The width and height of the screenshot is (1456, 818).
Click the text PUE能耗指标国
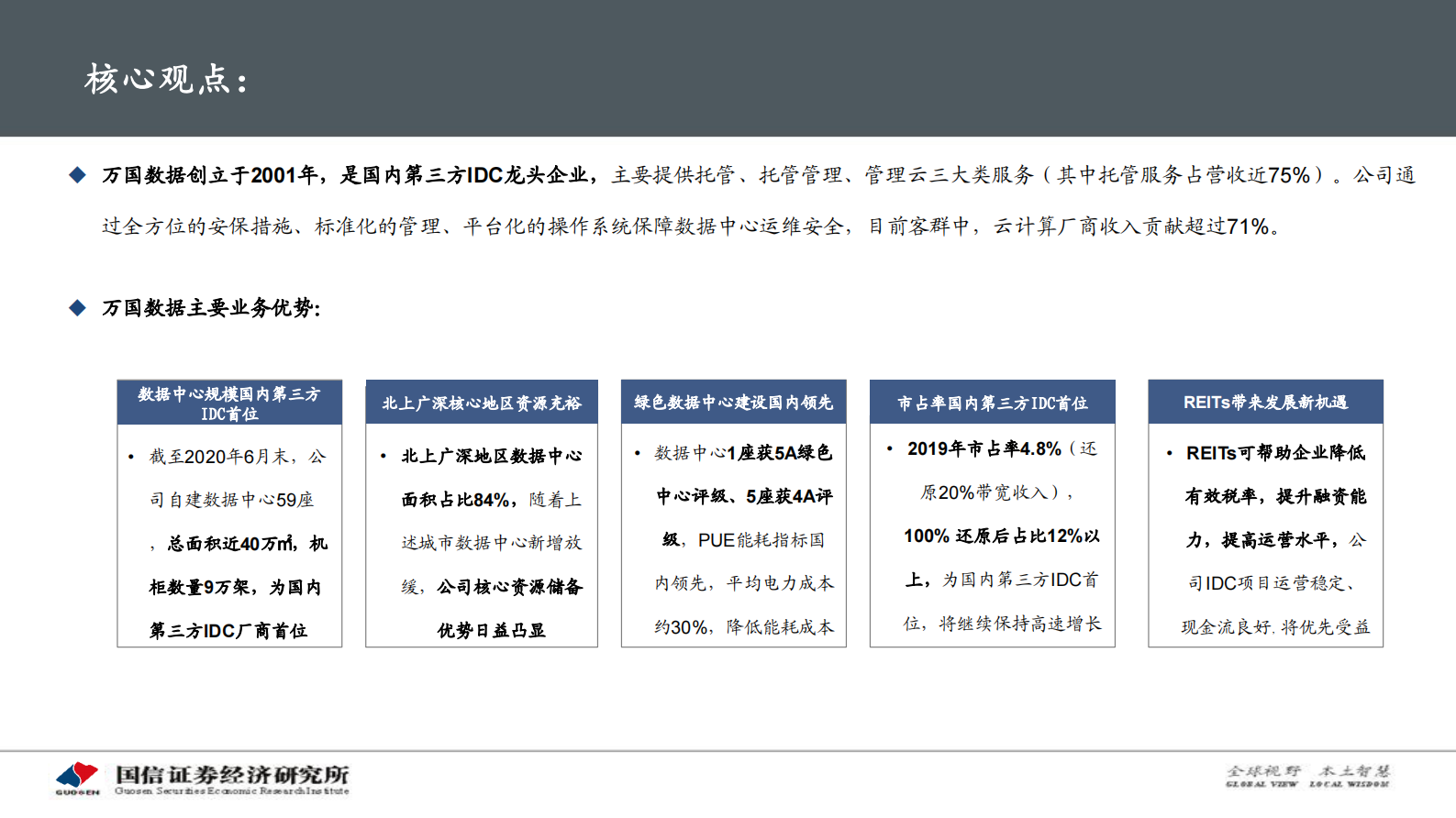[x=761, y=540]
